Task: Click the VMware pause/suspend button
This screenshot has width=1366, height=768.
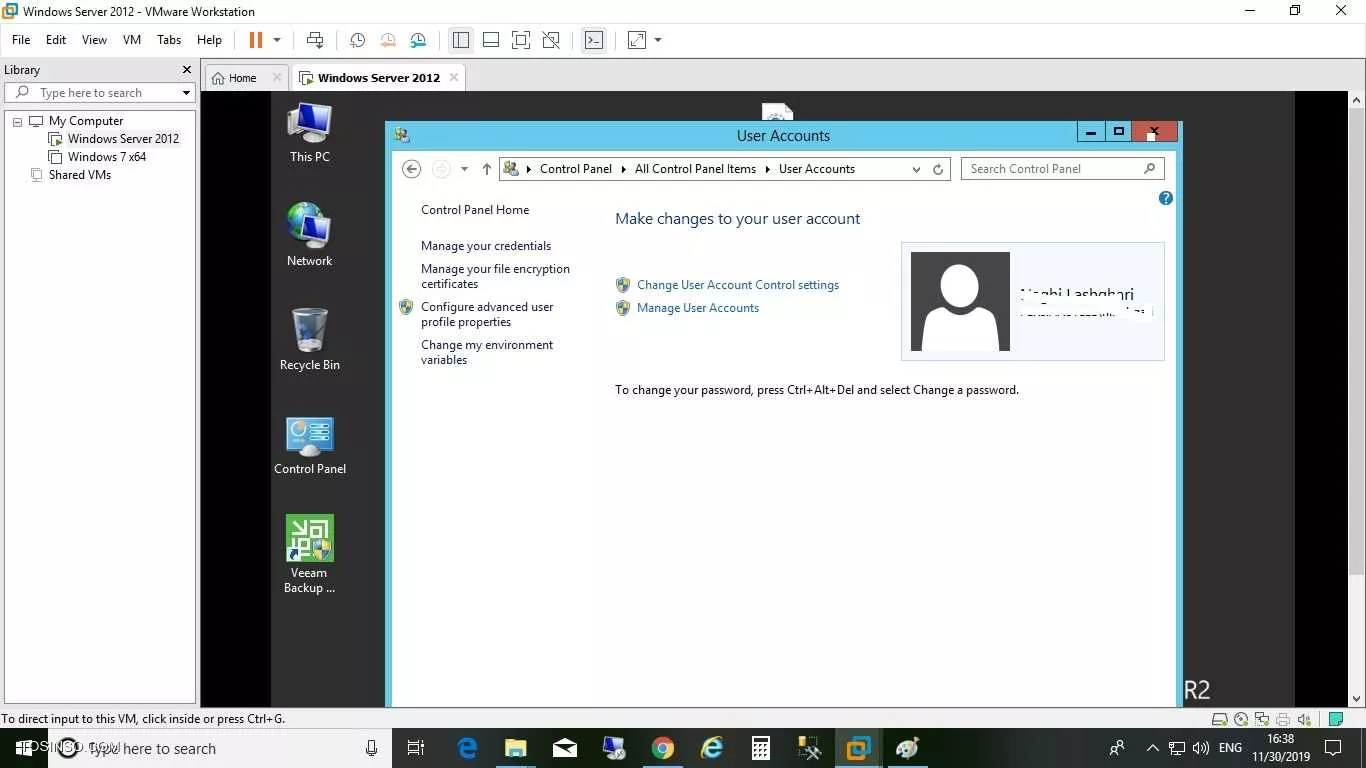Action: click(255, 40)
